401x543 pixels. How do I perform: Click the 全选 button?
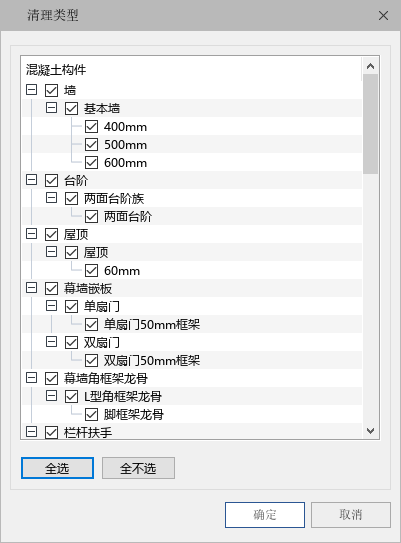[x=57, y=468]
